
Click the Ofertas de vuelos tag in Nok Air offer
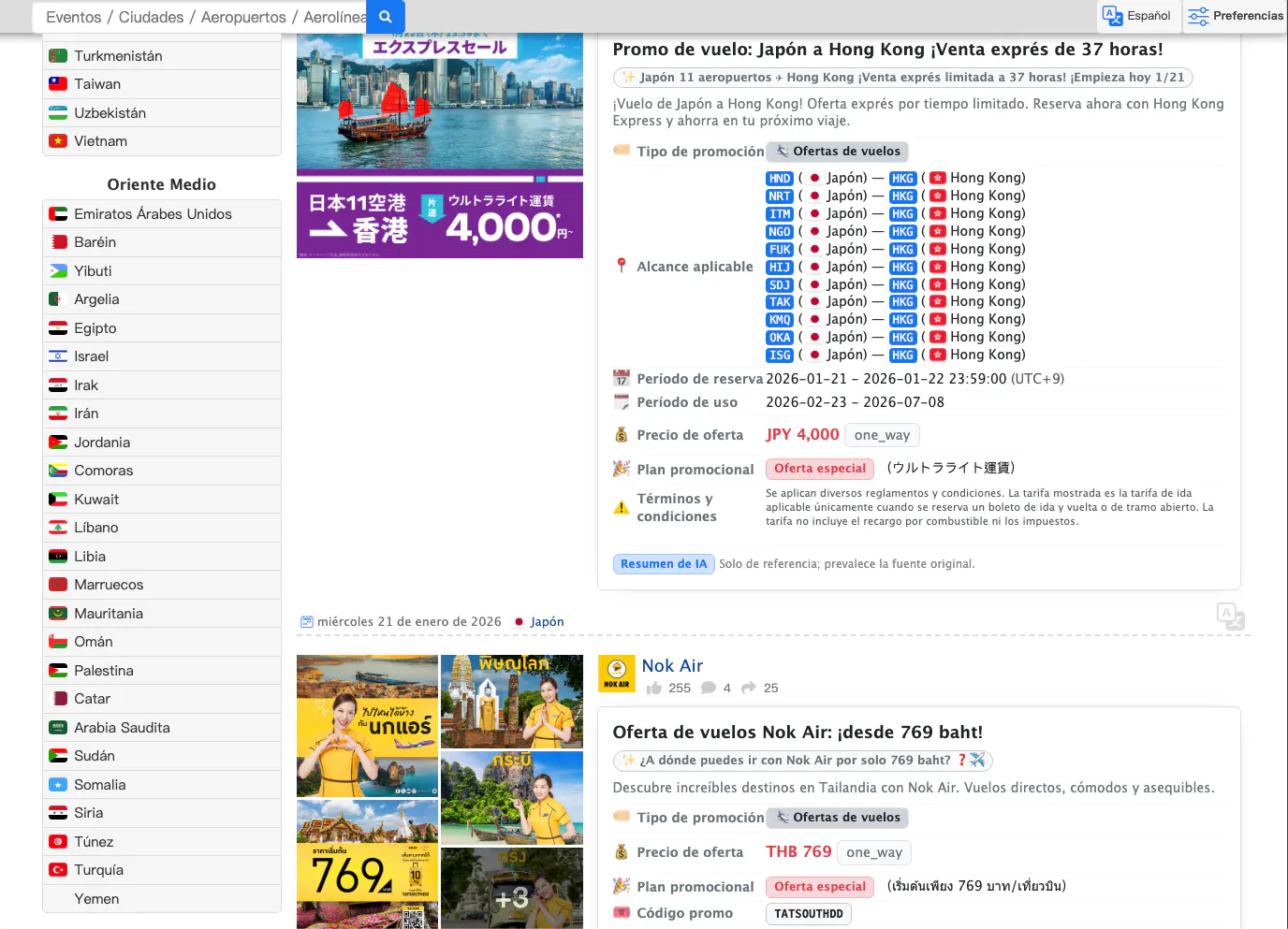coord(837,818)
